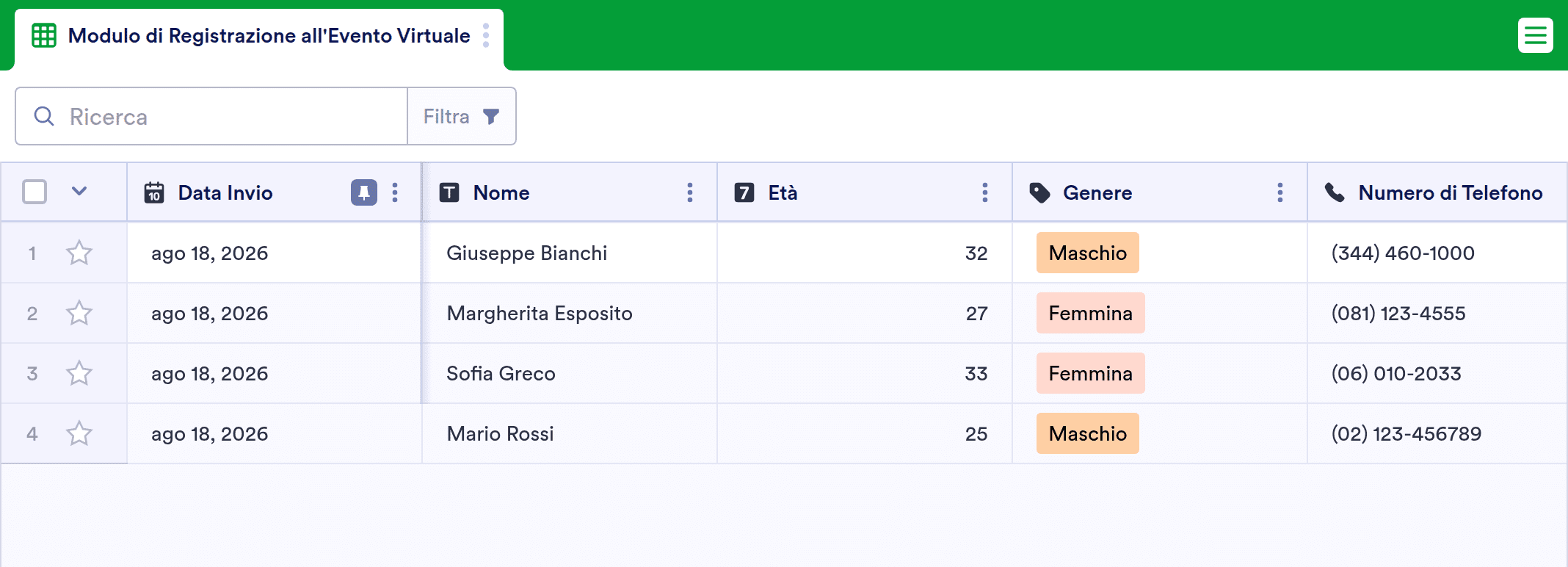Open the hamburger menu in the green header
This screenshot has width=1568, height=567.
(1535, 35)
